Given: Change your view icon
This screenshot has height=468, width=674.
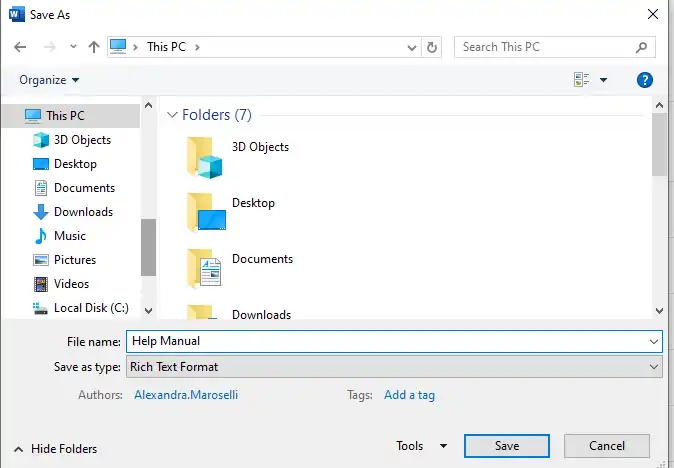Looking at the screenshot, I should tap(582, 80).
